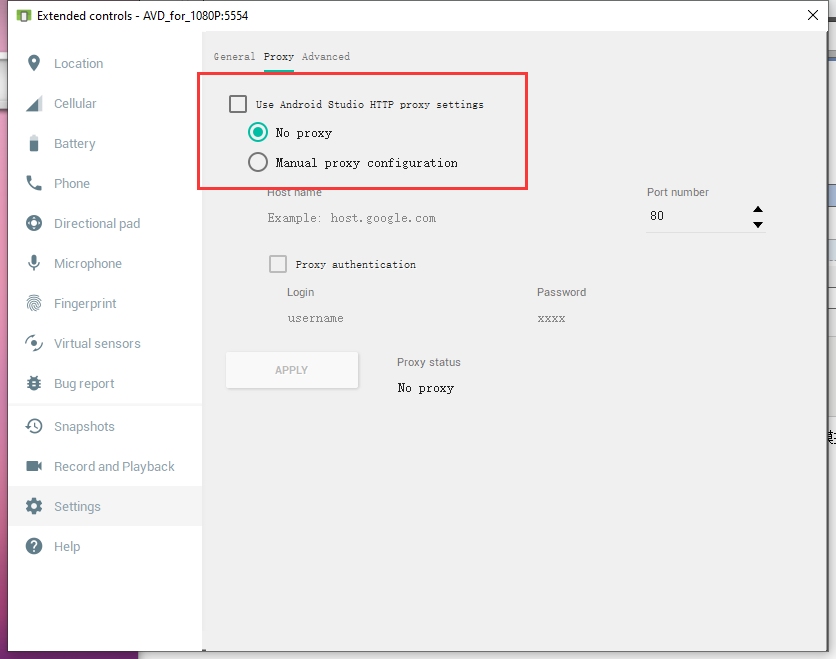This screenshot has height=659, width=836.
Task: Open the Phone panel label
Action: pyautogui.click(x=71, y=183)
